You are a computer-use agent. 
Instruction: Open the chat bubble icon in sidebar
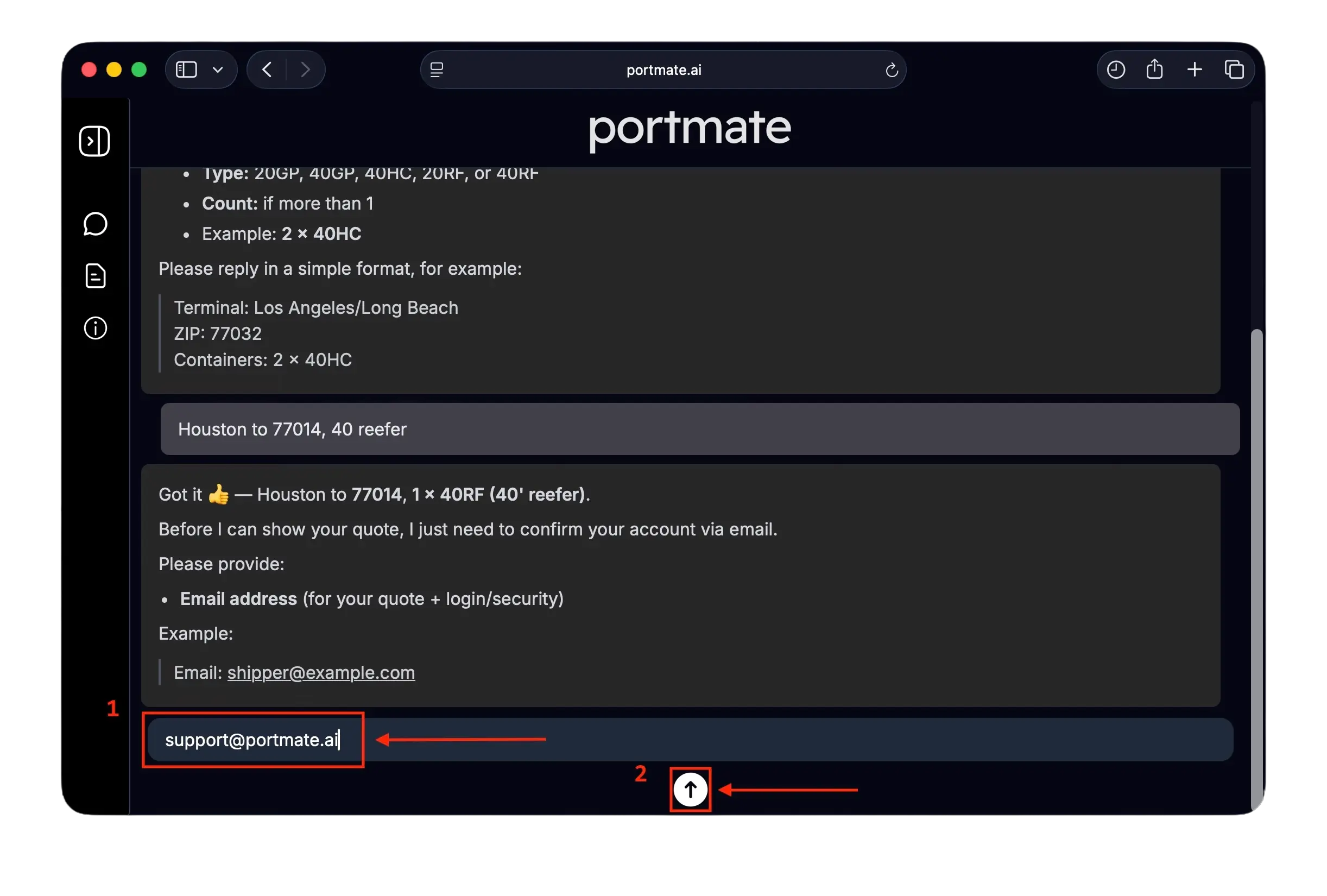96,224
